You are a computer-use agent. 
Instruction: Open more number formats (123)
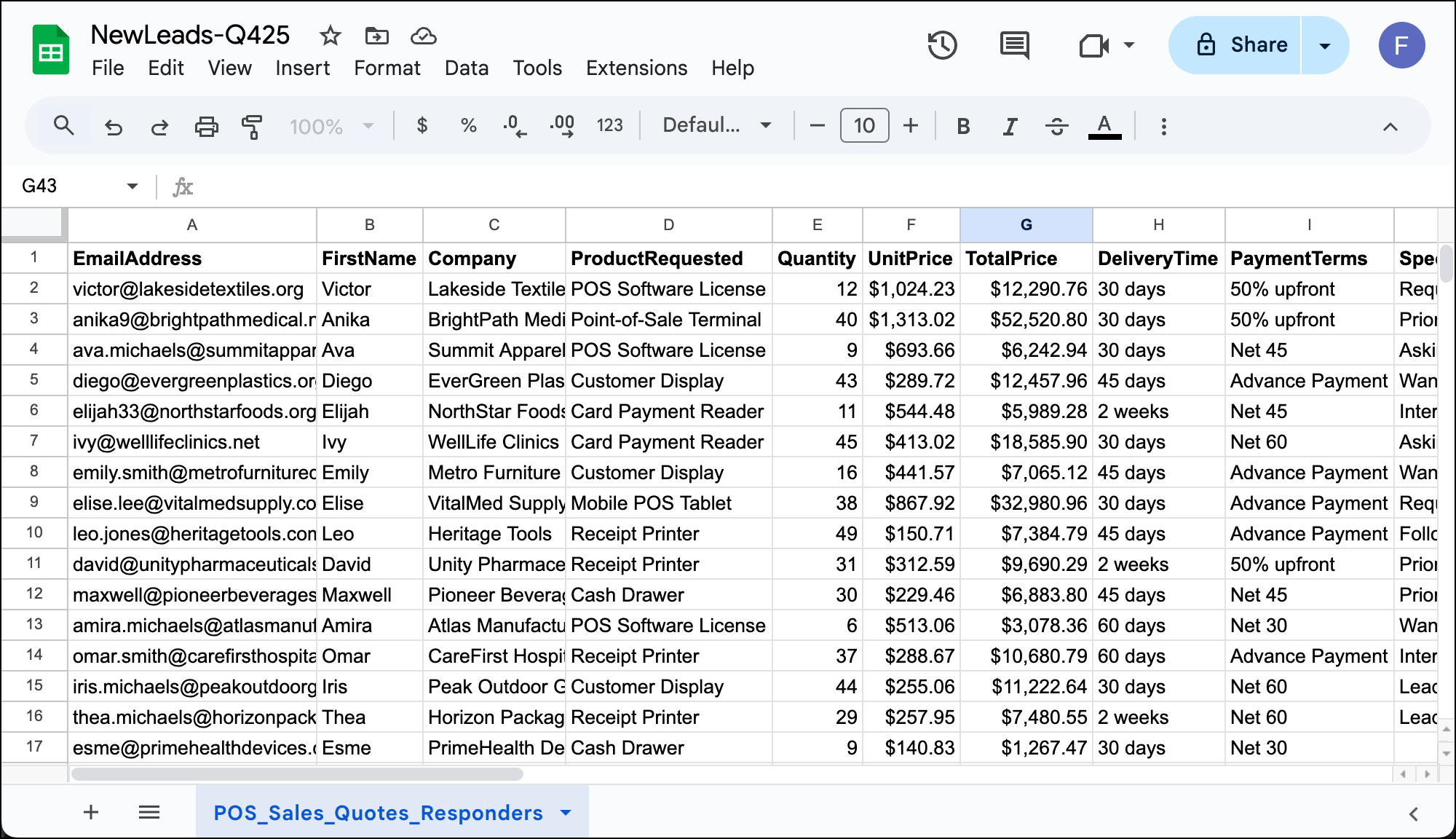coord(609,125)
